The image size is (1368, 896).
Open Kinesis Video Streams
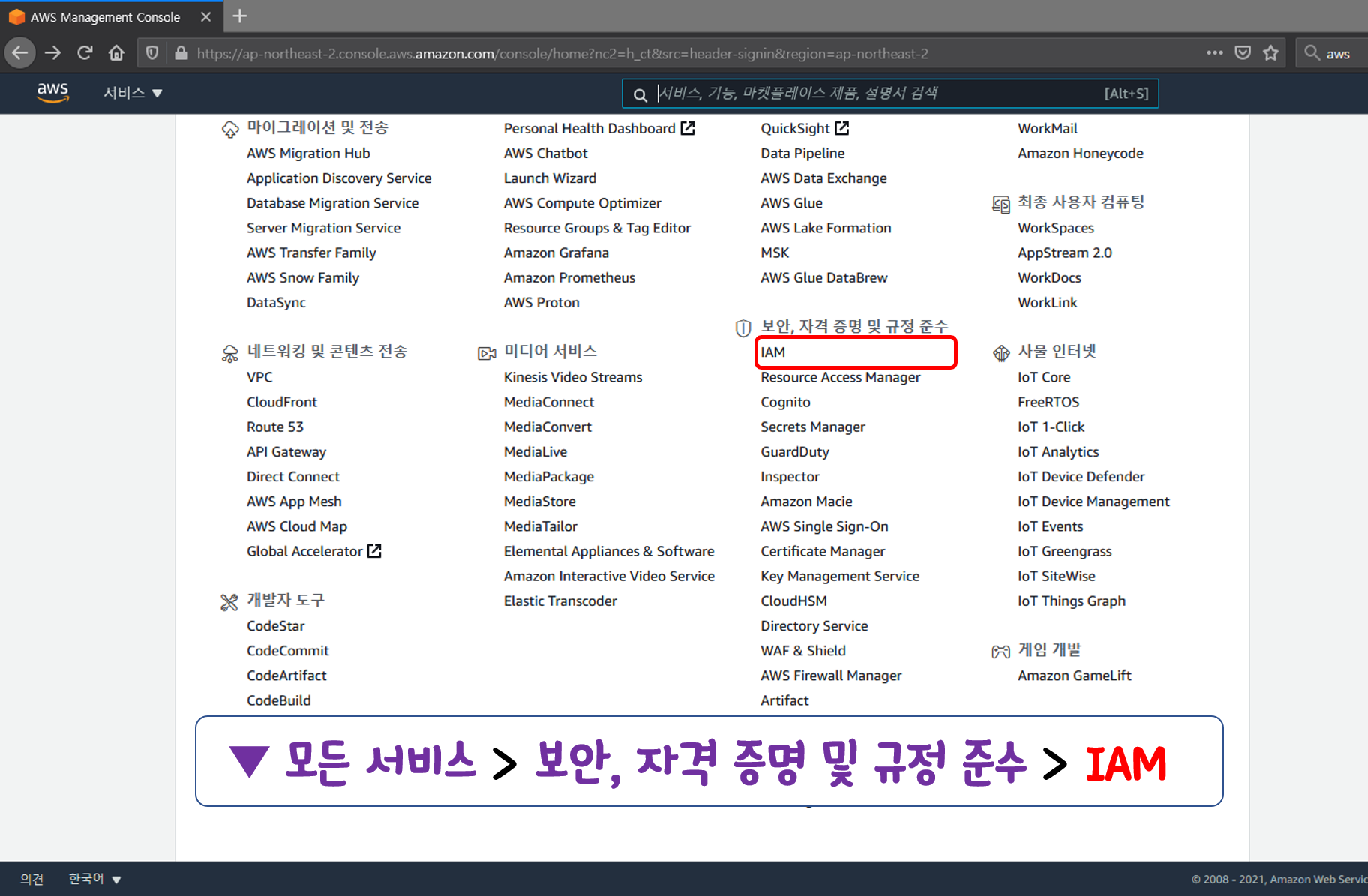(573, 377)
